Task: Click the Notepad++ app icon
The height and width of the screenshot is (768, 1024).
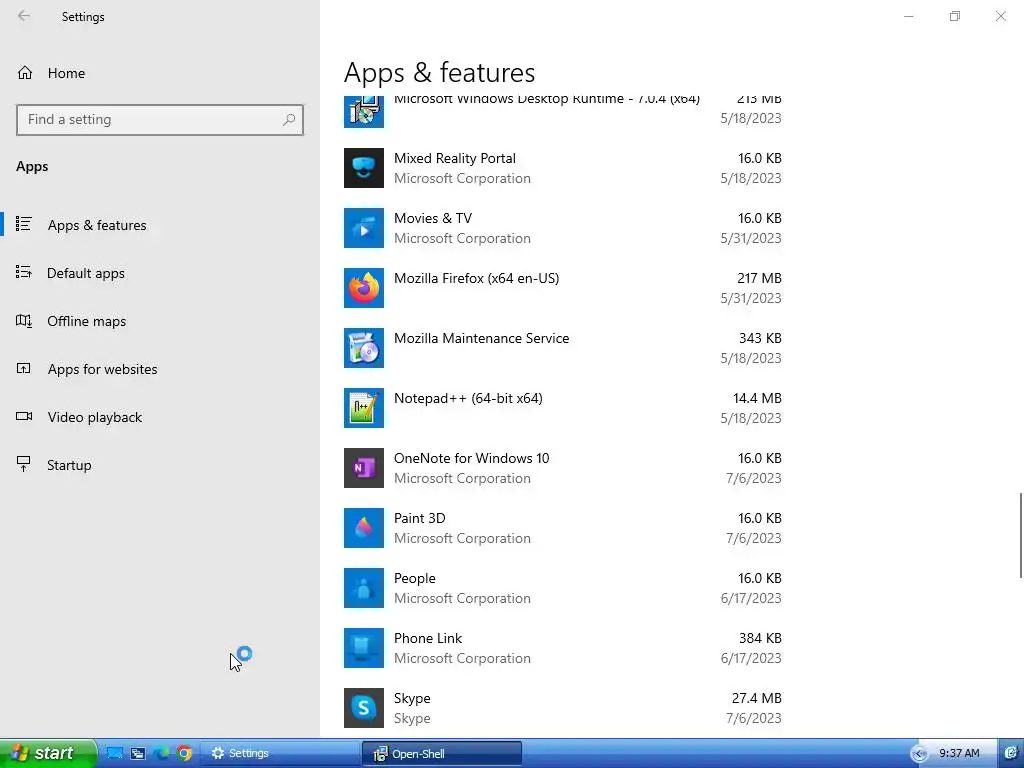Action: (364, 408)
